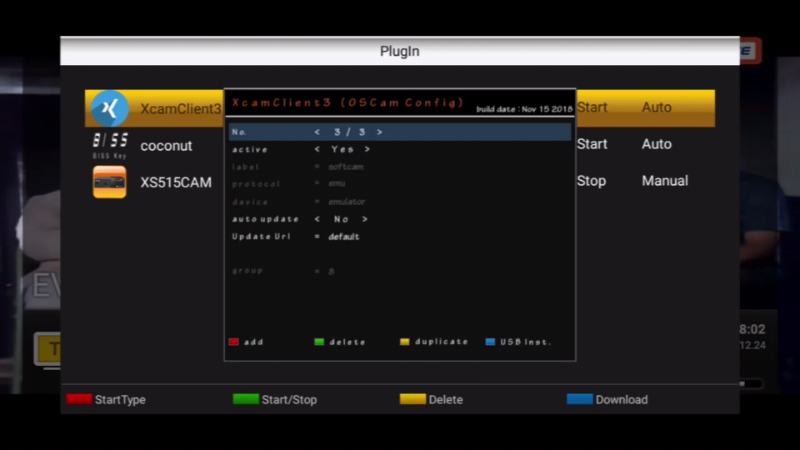Click the 3 / 3 reader counter
The height and width of the screenshot is (450, 800).
coord(349,132)
